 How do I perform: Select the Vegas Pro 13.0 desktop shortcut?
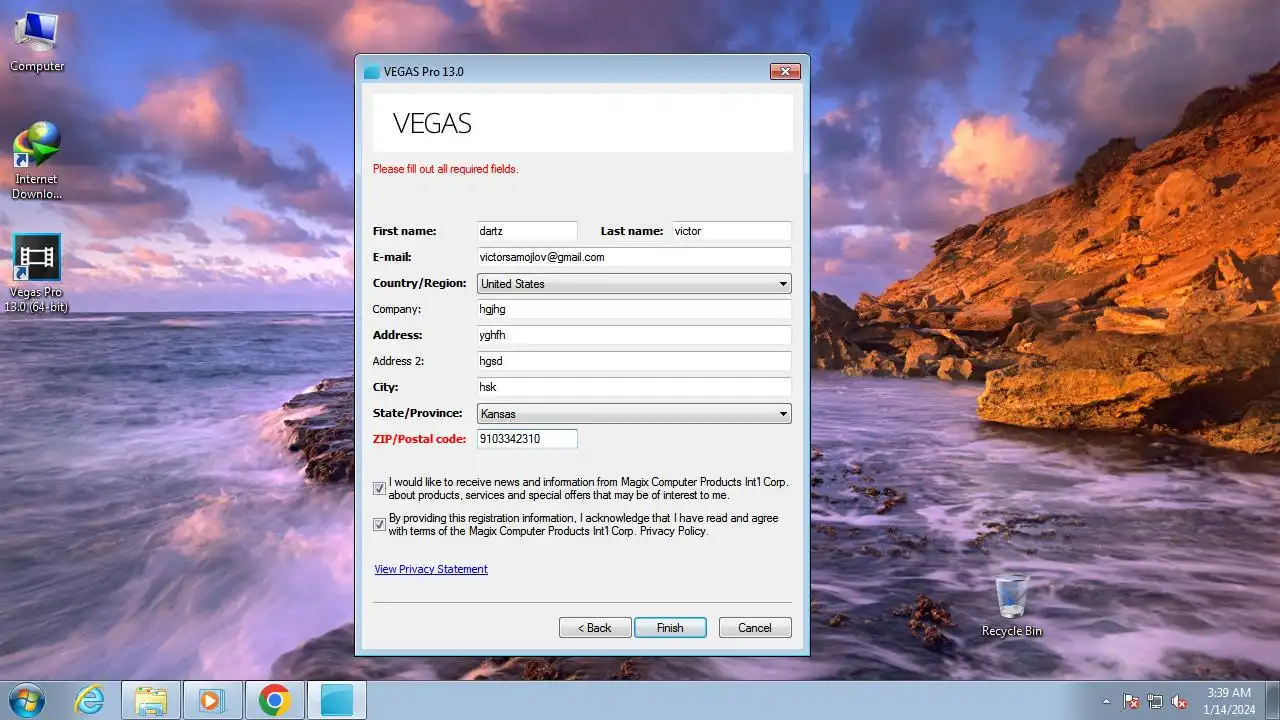pyautogui.click(x=37, y=273)
